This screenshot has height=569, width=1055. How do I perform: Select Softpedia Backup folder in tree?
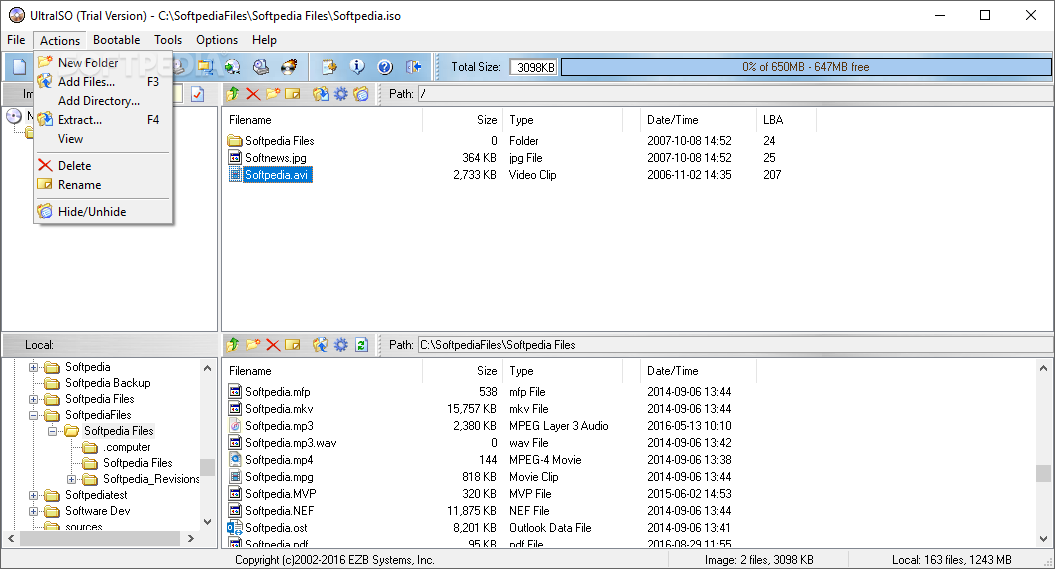pyautogui.click(x=108, y=383)
